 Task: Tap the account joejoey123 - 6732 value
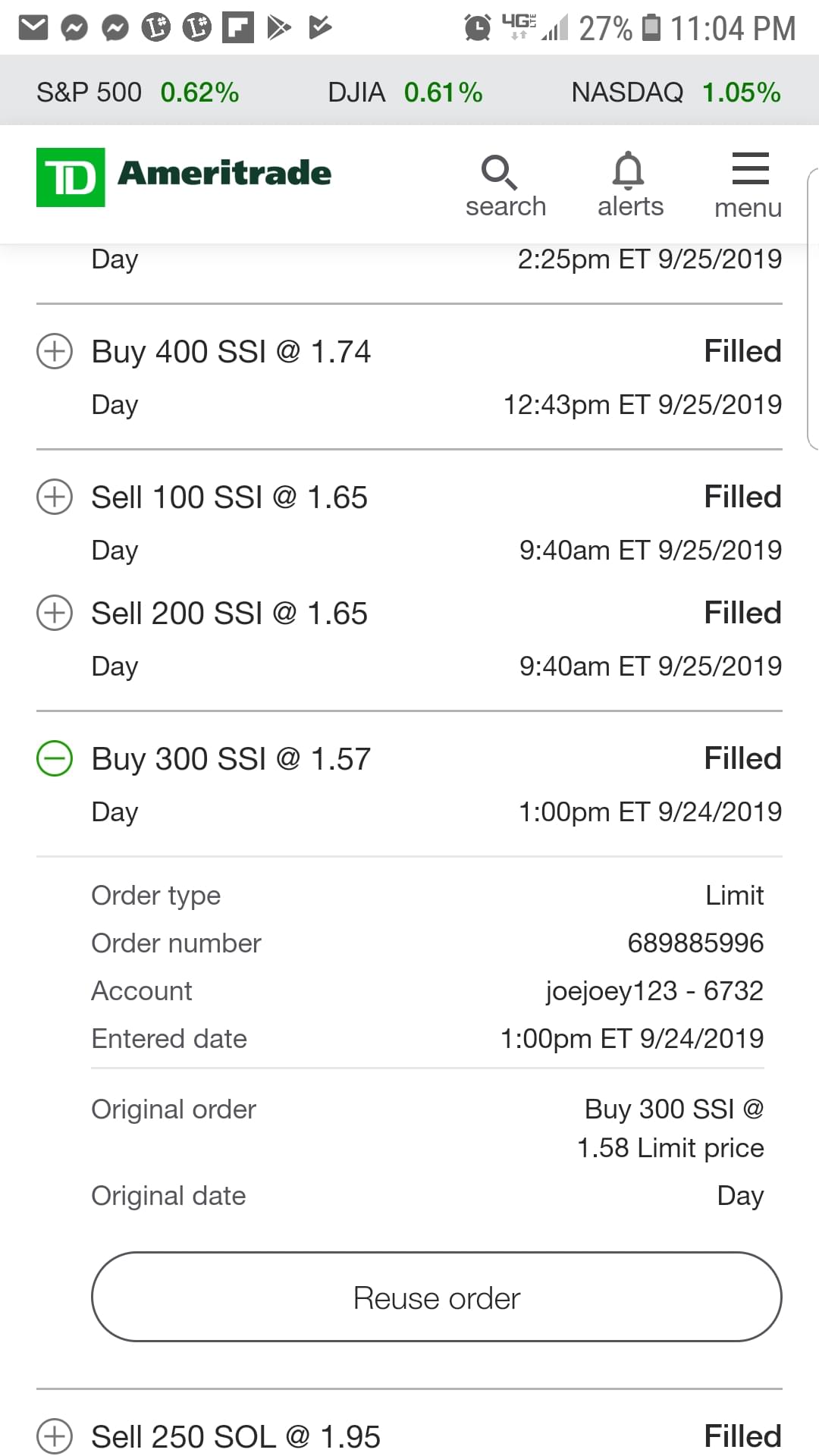pos(654,991)
